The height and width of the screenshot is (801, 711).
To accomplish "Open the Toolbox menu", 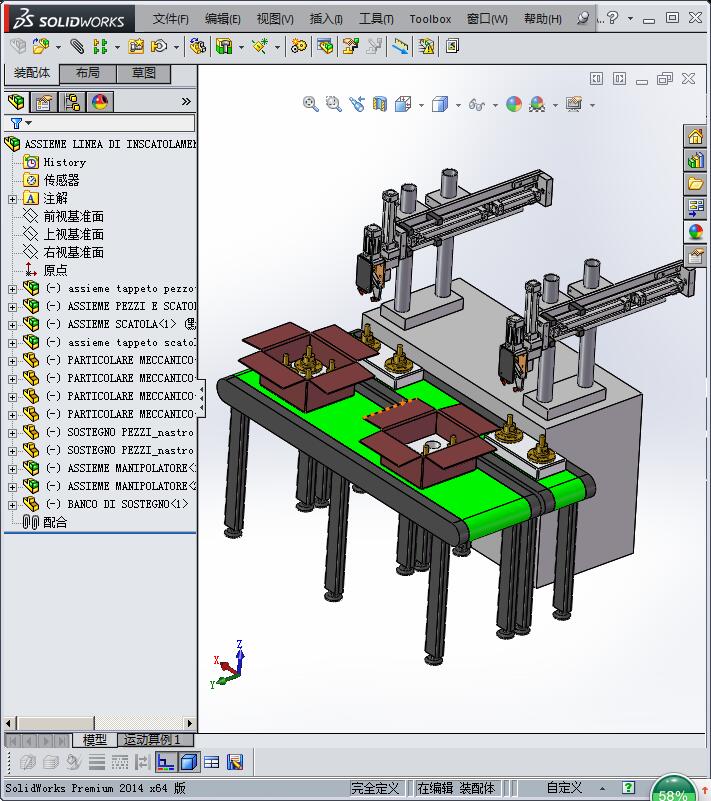I will [430, 19].
